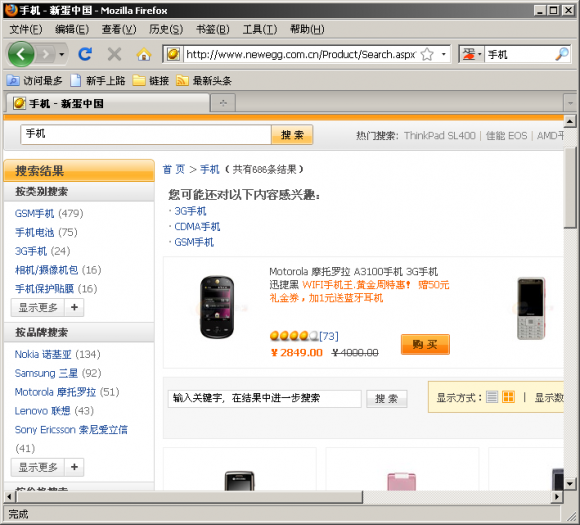580x525 pixels.
Task: Click the orange 购买 button
Action: [425, 344]
